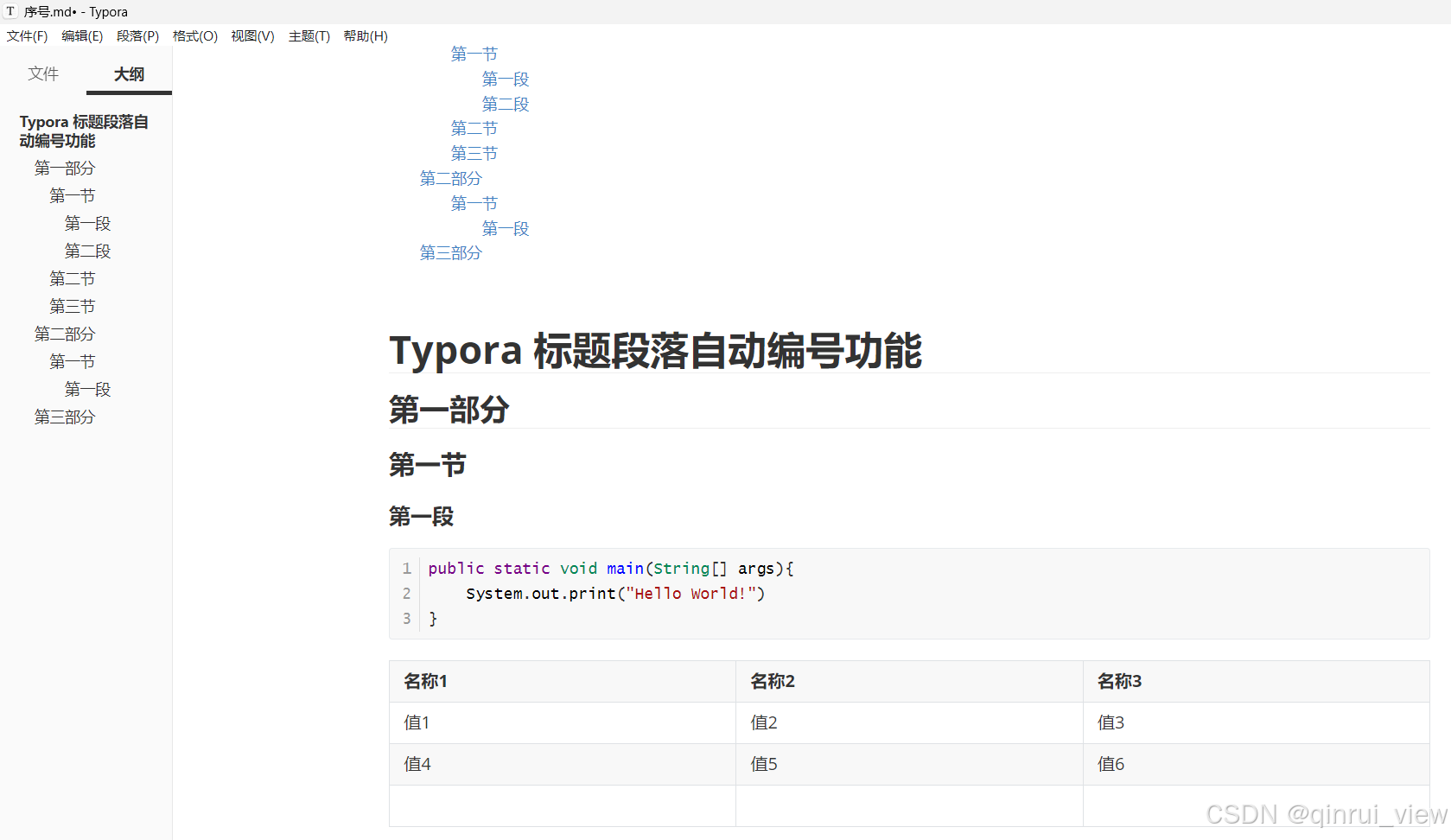
Task: Place cursor in document heading 第一部分
Action: tap(449, 410)
